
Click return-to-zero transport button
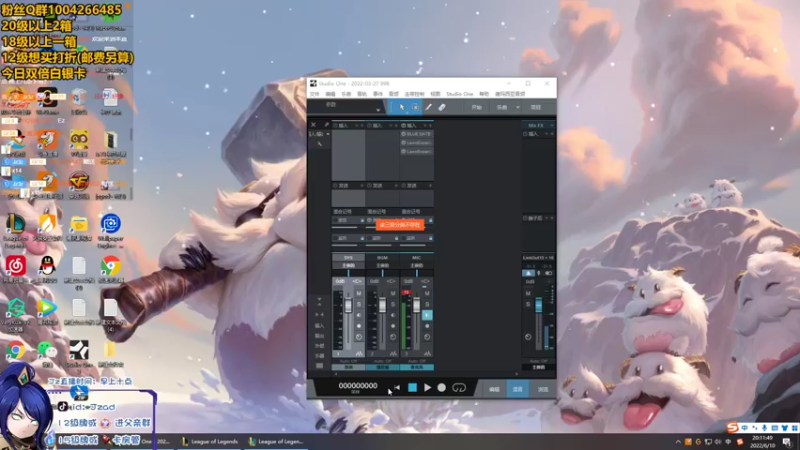coord(397,388)
